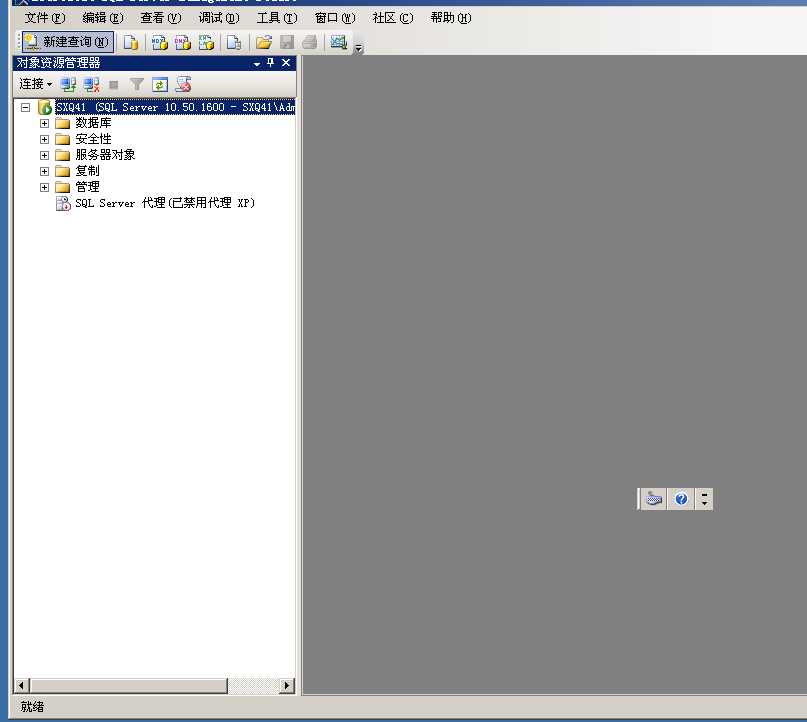Viewport: 807px width, 722px height.
Task: Expand the 数据库 folder
Action: [44, 124]
